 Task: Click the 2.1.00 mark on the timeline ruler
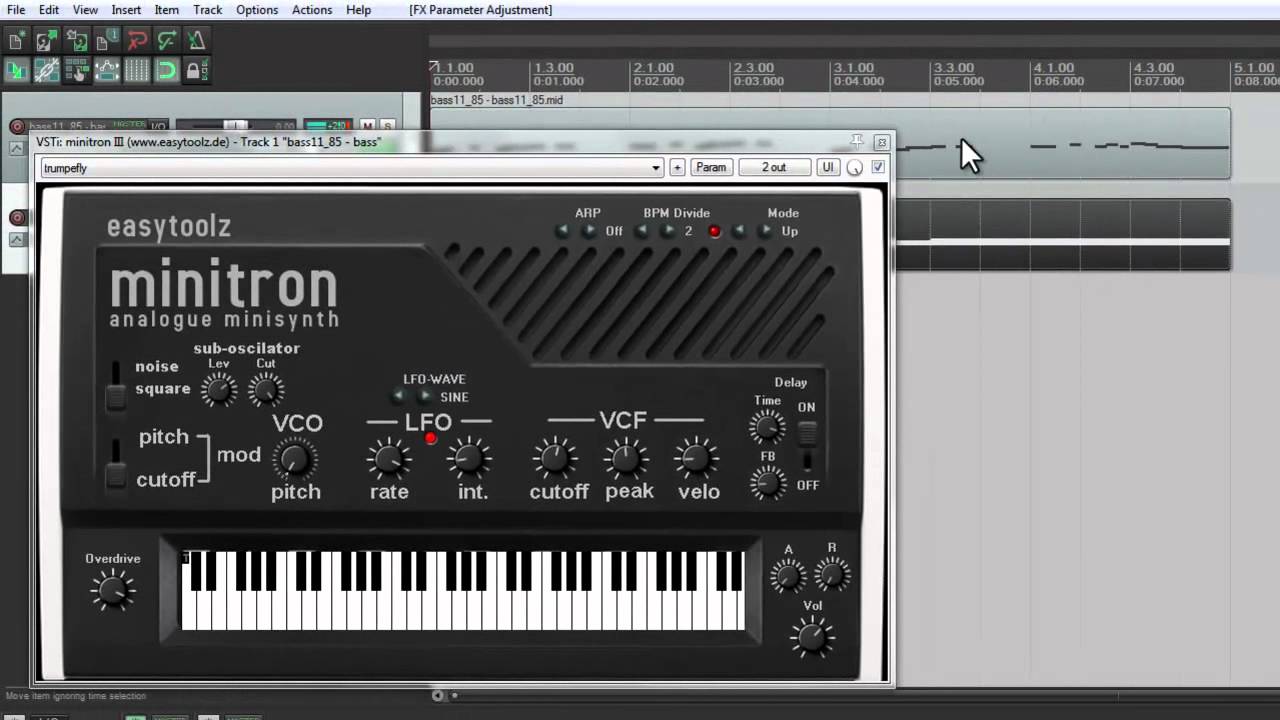[652, 68]
